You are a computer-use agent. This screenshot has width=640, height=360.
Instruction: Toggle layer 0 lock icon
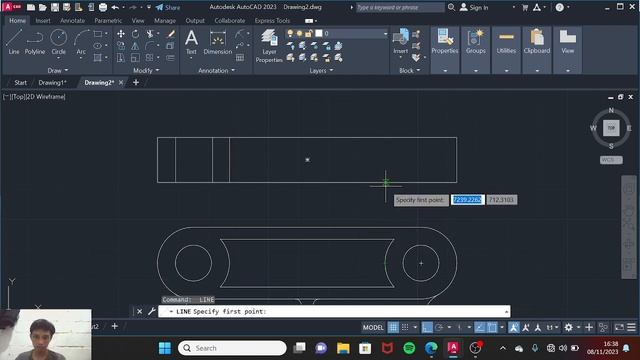click(x=309, y=33)
